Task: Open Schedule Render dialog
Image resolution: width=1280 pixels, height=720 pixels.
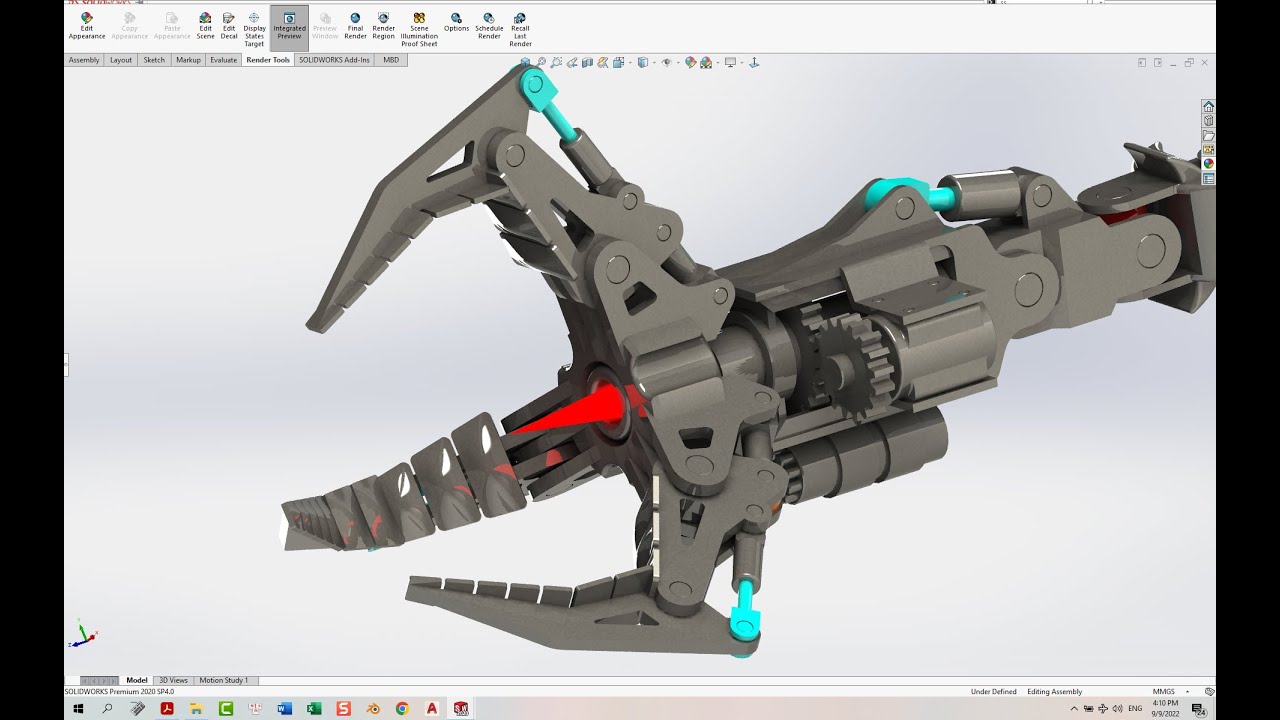Action: click(489, 25)
